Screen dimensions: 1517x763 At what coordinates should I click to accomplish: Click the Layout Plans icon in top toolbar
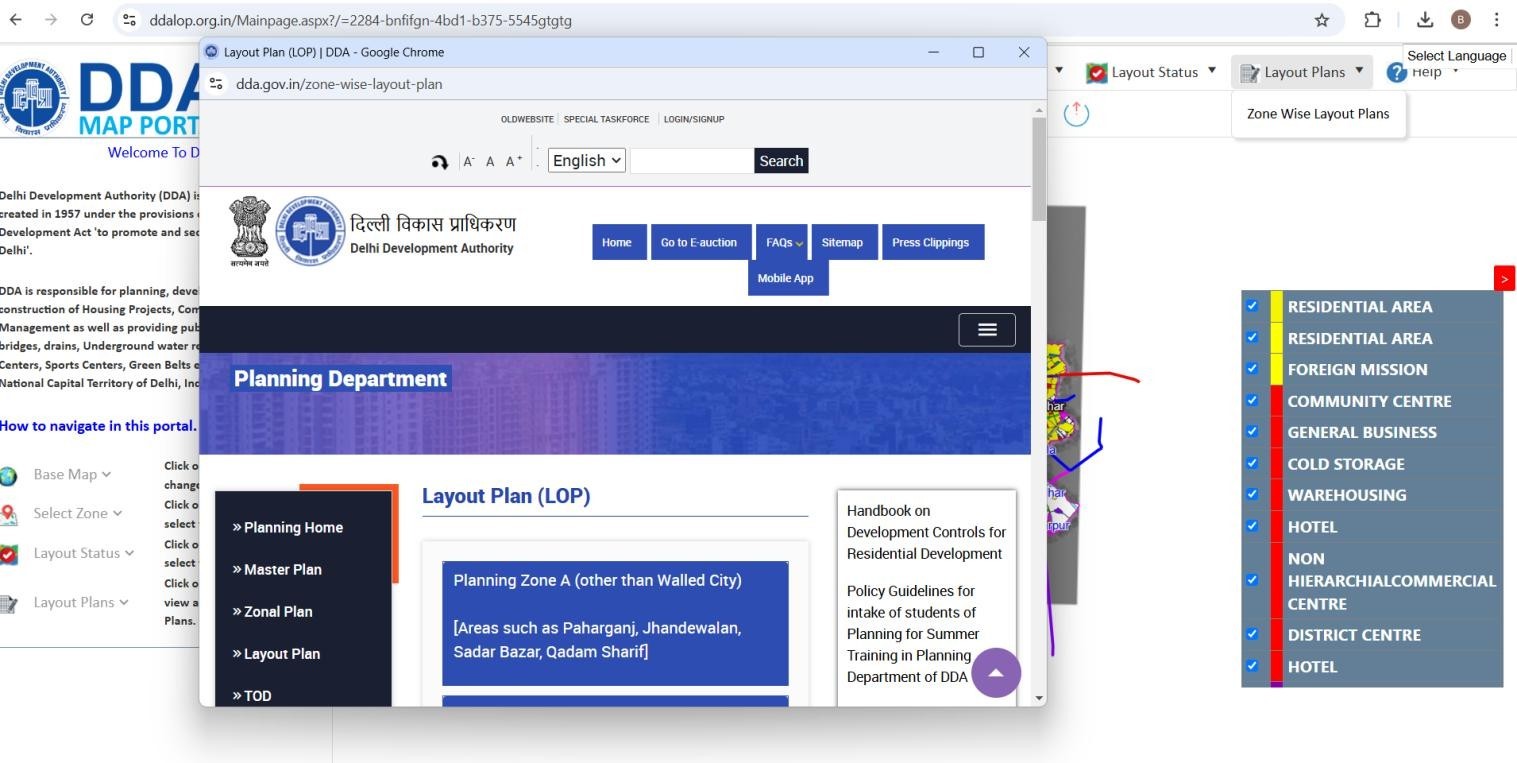[x=1249, y=72]
